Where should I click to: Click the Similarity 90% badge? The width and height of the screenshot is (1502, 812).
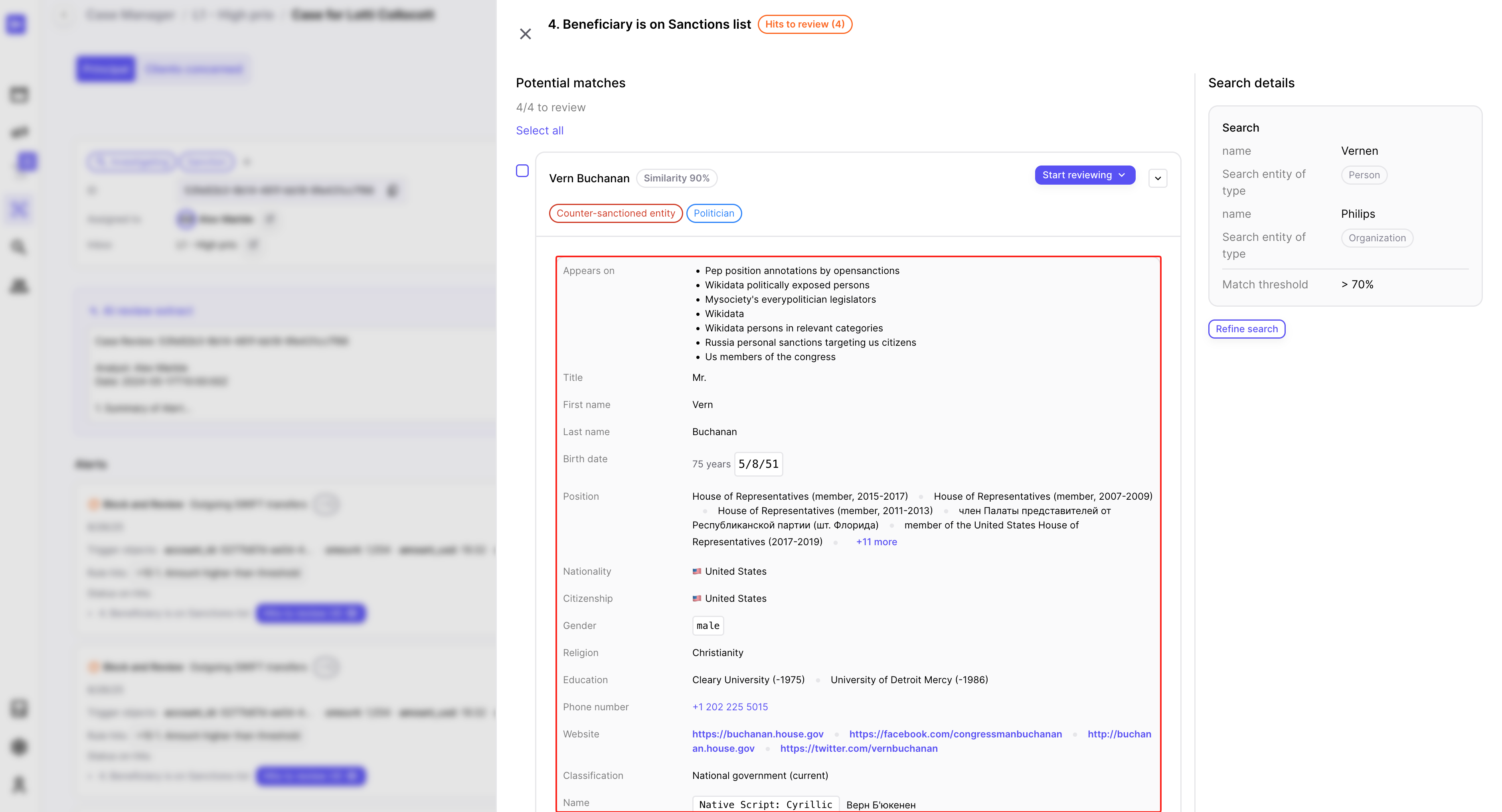pos(676,178)
